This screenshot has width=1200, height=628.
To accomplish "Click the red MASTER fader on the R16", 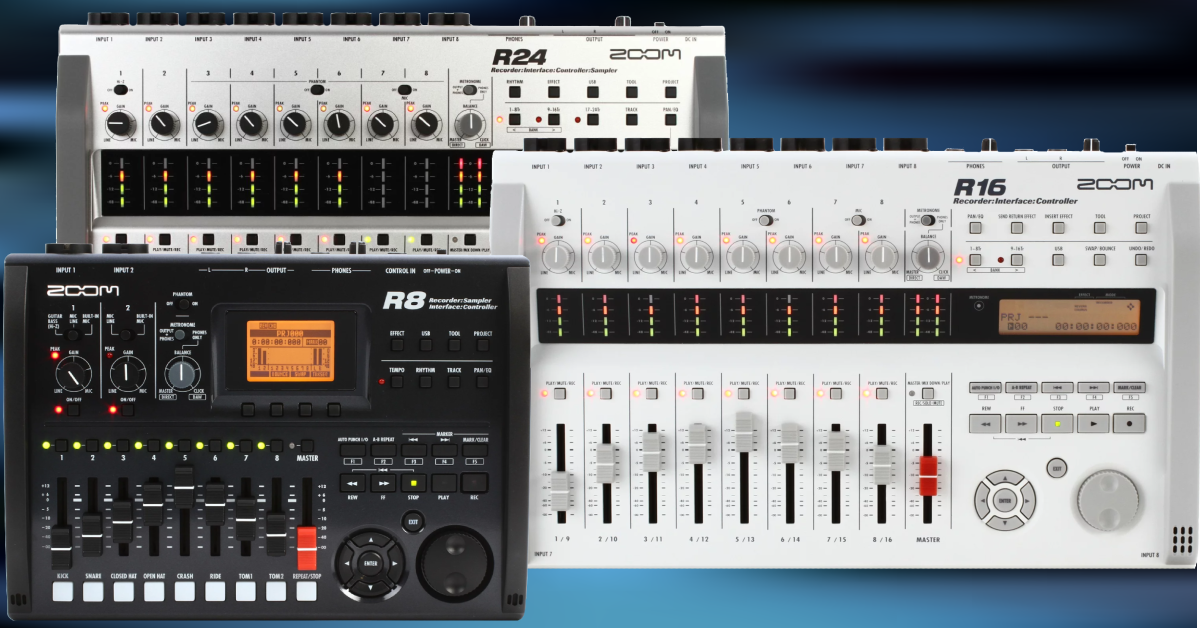I will [928, 476].
